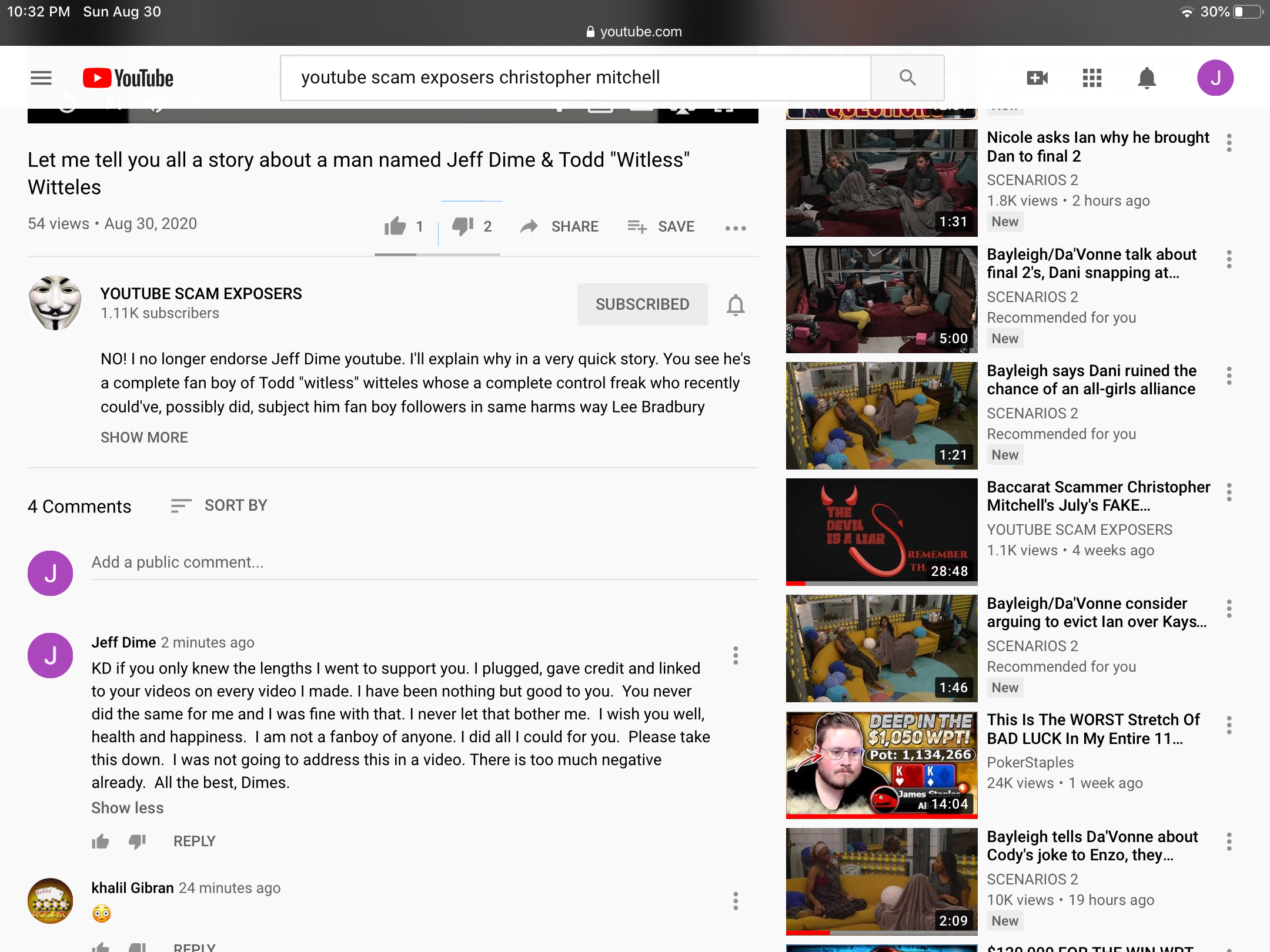Open YOUTUBE SCAM EXPOSERS channel avatar

pyautogui.click(x=55, y=303)
